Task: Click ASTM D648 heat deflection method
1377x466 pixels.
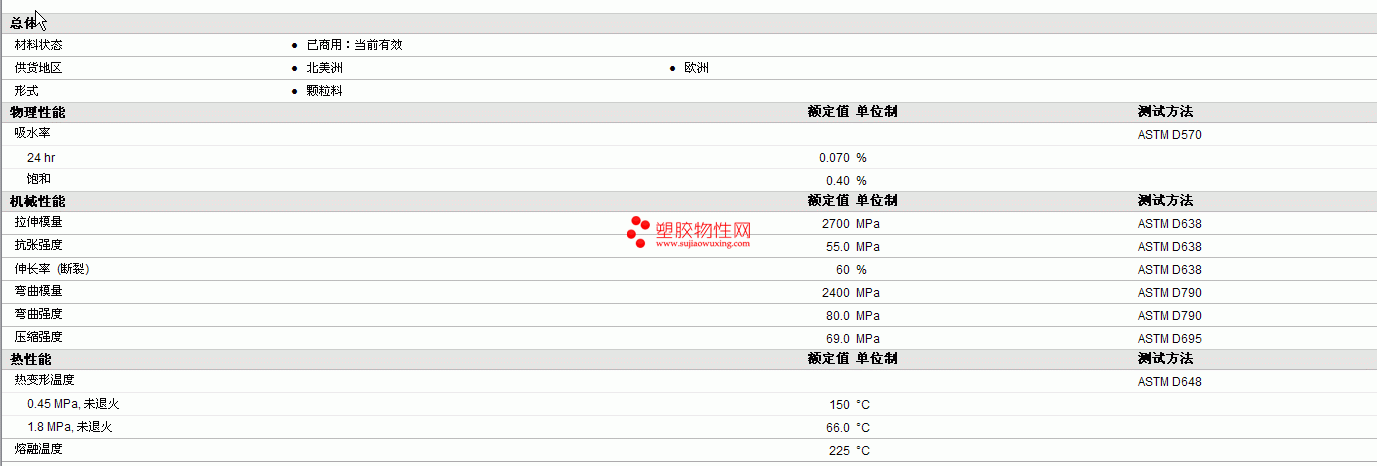Action: click(1170, 382)
